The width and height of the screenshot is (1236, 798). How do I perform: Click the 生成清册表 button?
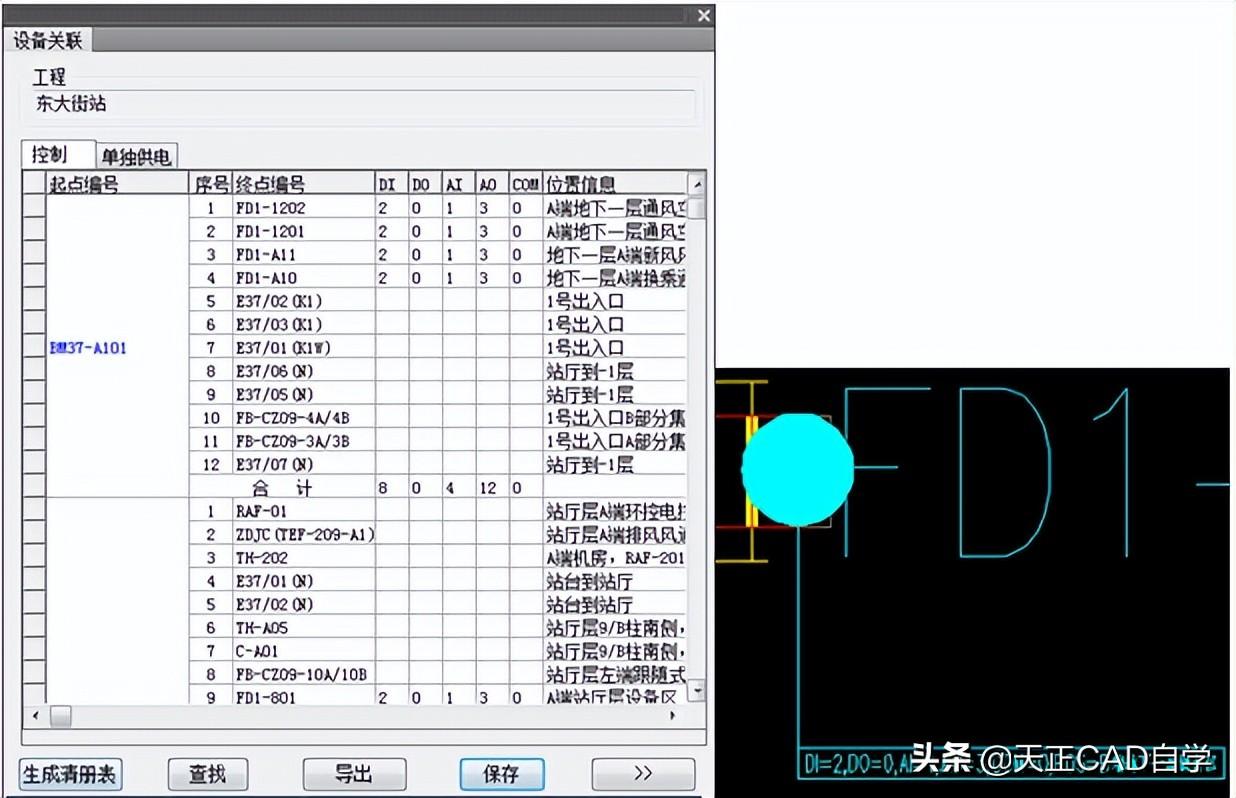(x=70, y=774)
